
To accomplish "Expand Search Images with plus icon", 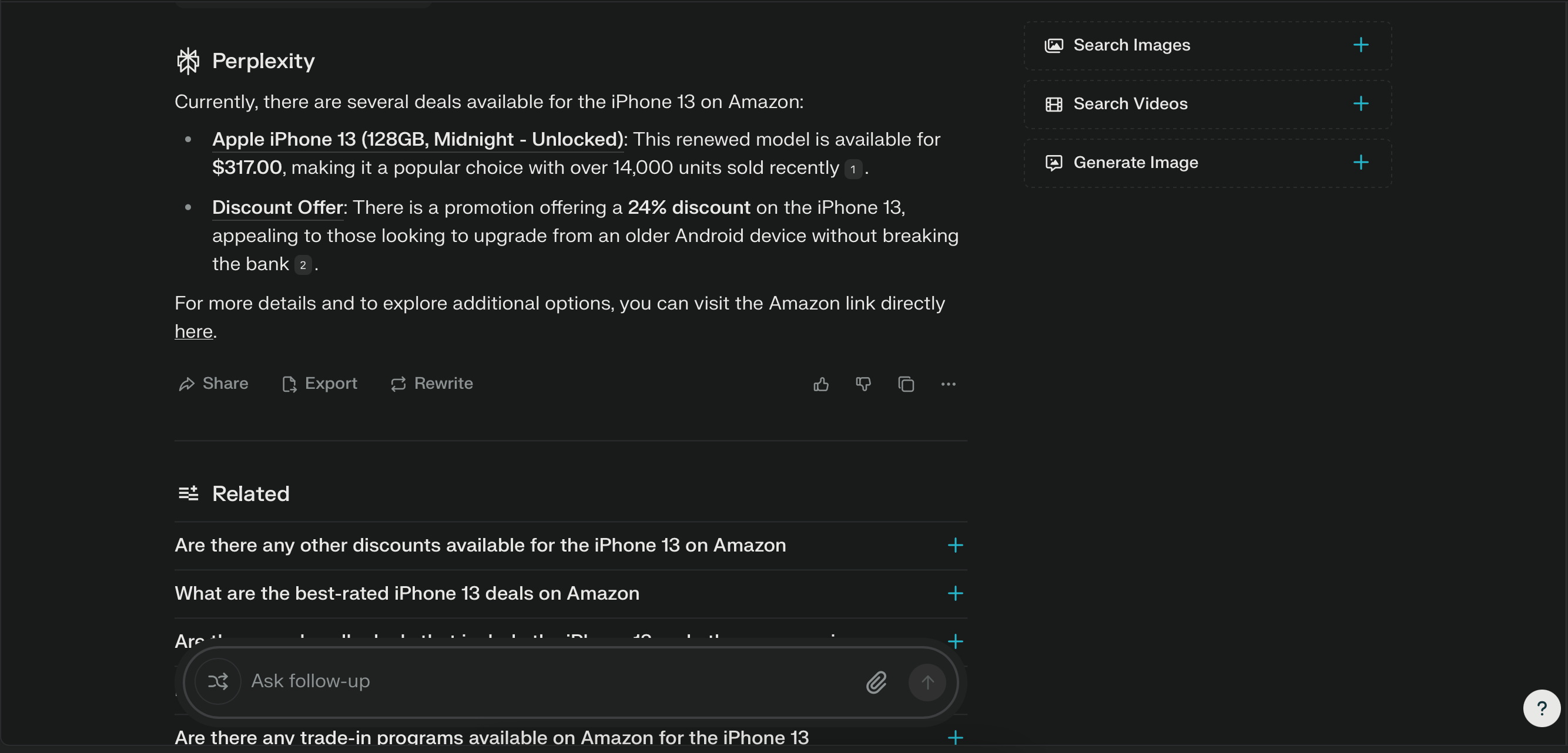I will pyautogui.click(x=1361, y=45).
